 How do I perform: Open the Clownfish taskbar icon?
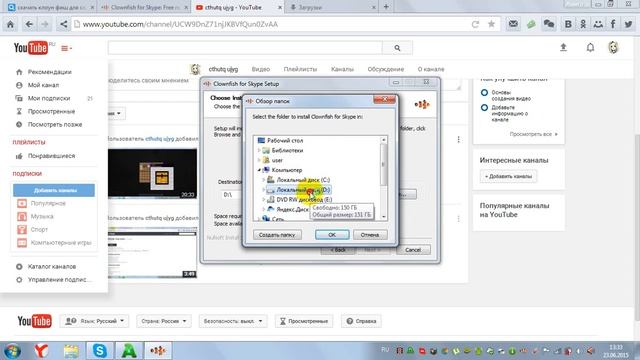pos(158,351)
